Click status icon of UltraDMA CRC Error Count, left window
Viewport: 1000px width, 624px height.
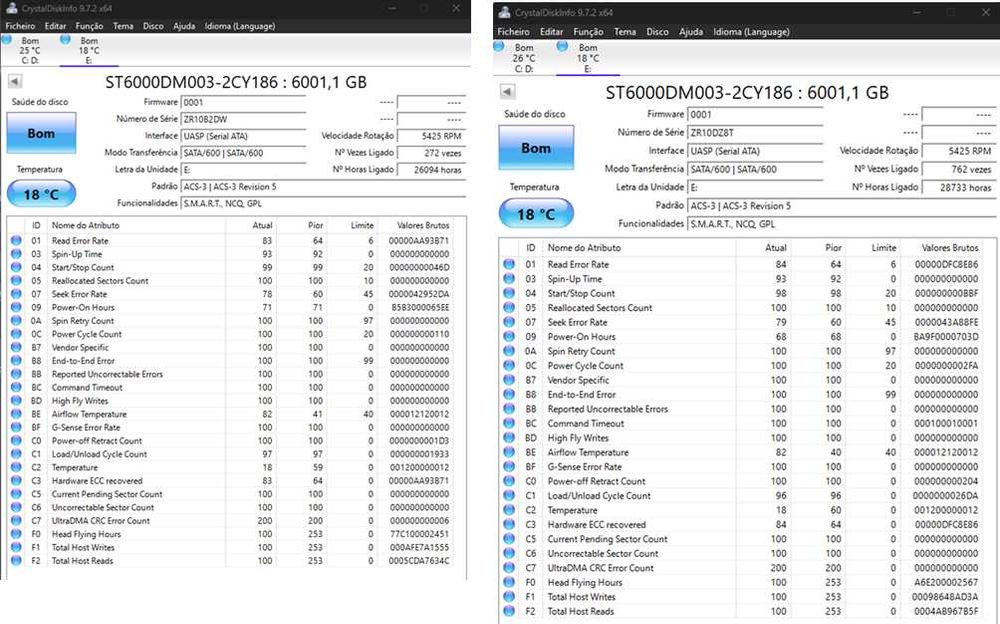pyautogui.click(x=16, y=521)
